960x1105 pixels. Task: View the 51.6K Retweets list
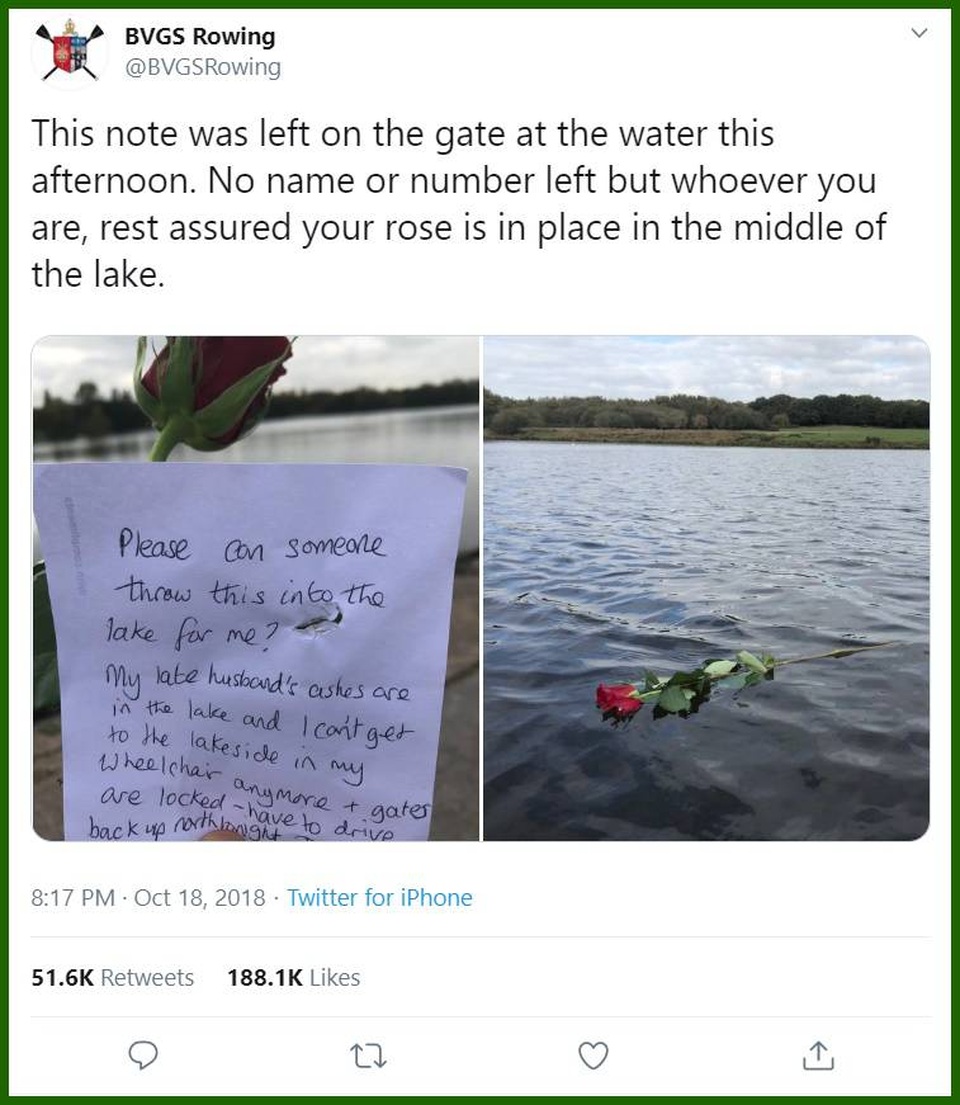(x=112, y=977)
